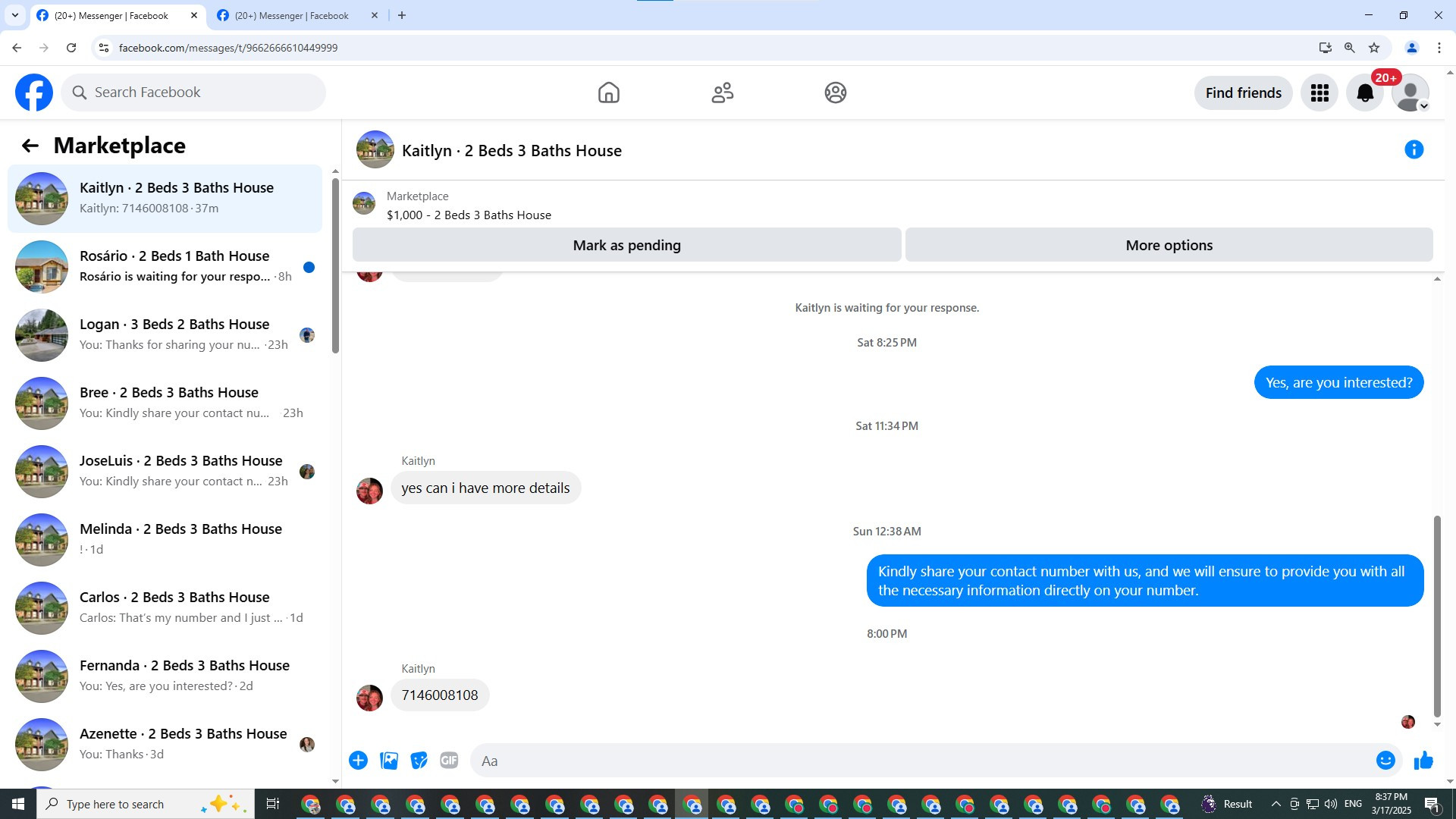The width and height of the screenshot is (1456, 819).
Task: Open More options for the listing
Action: point(1169,245)
